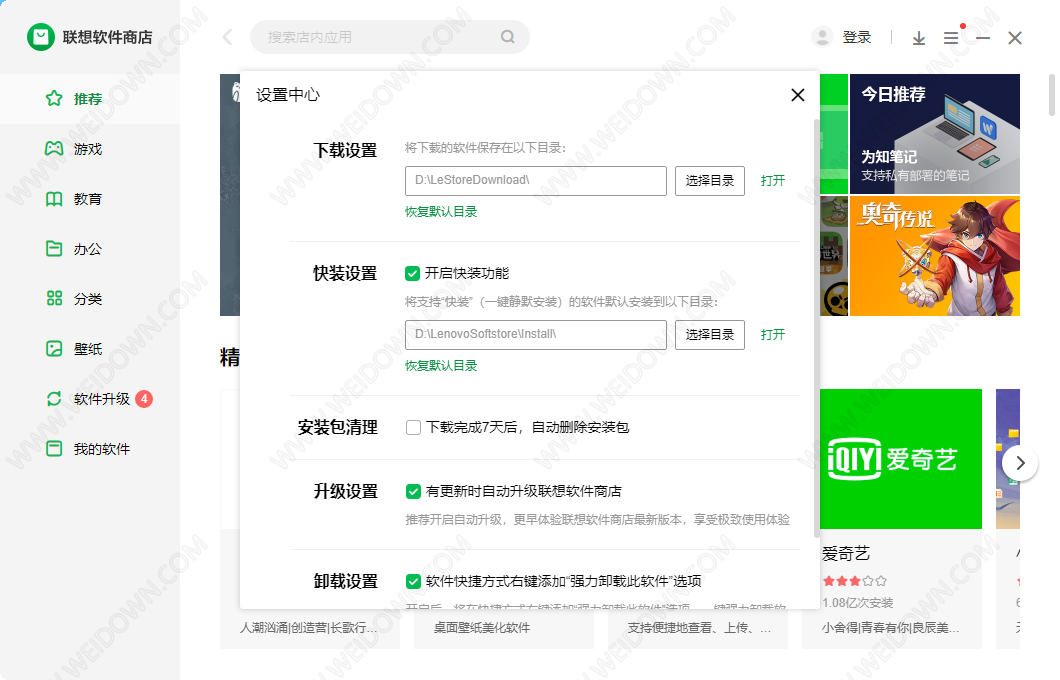Screen dimensions: 1060x680
Task: Open the 壁纸 picture icon in sidebar
Action: [54, 349]
